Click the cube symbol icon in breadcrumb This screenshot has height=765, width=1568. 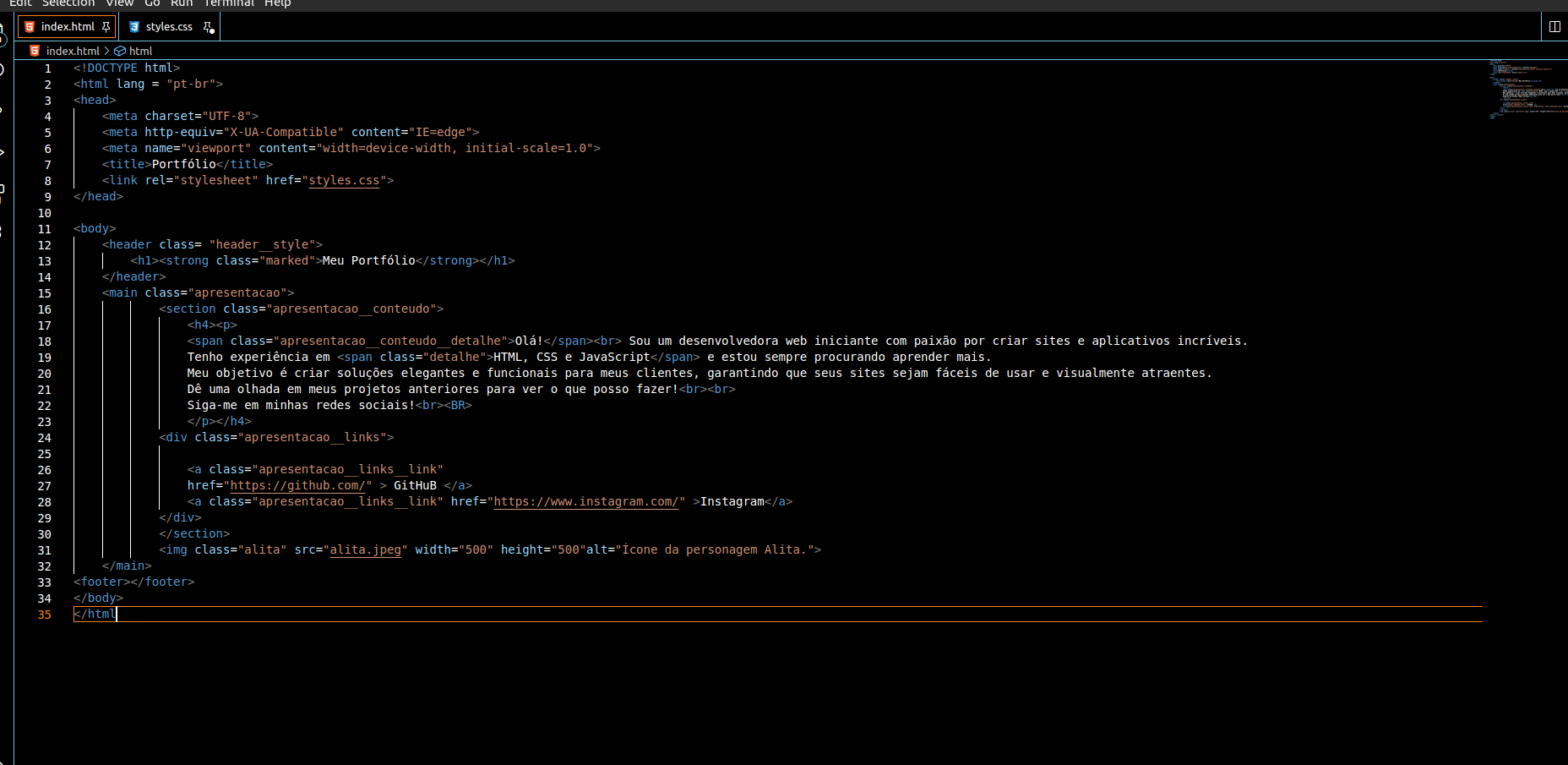pos(120,51)
